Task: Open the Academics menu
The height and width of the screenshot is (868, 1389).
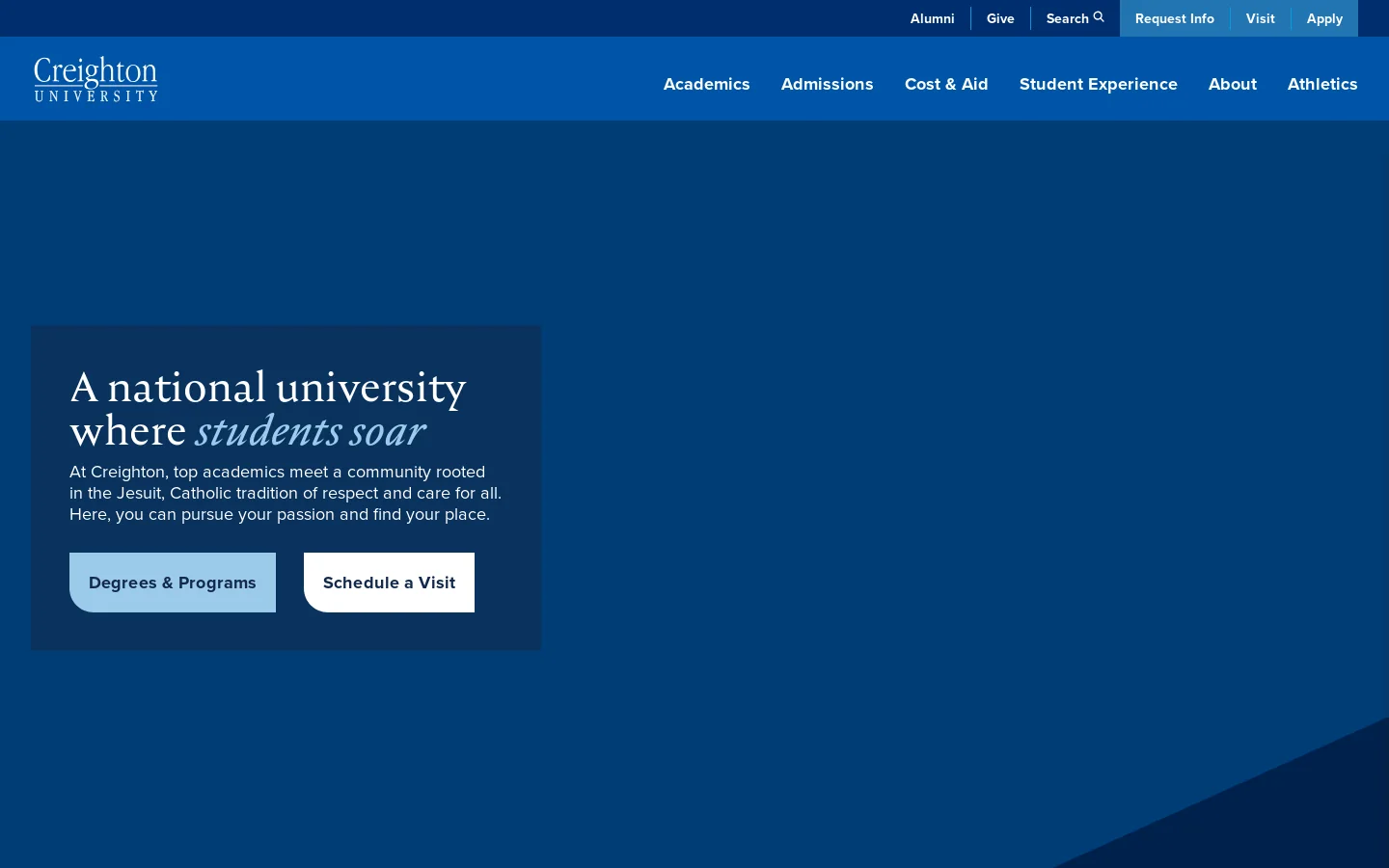Action: [706, 84]
